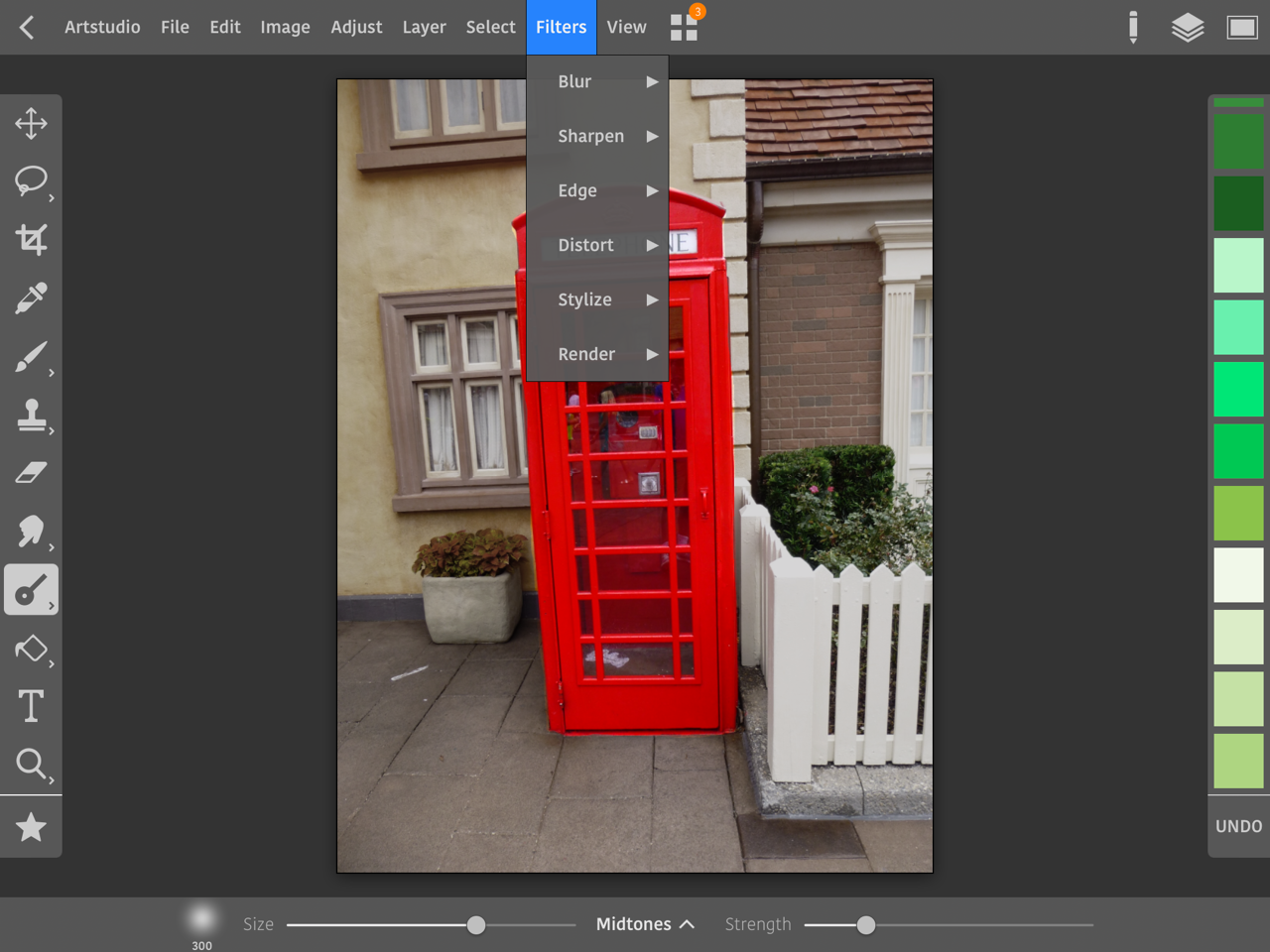Click the Favorites star icon

[31, 827]
